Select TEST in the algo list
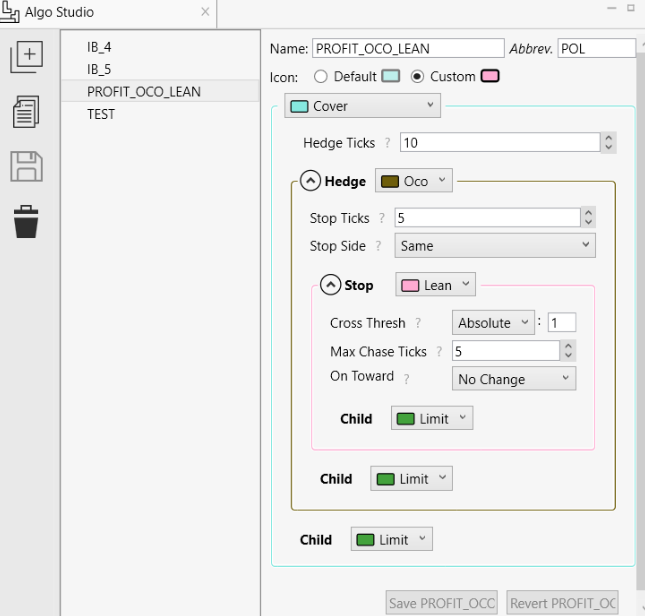Image resolution: width=645 pixels, height=616 pixels. tap(101, 114)
